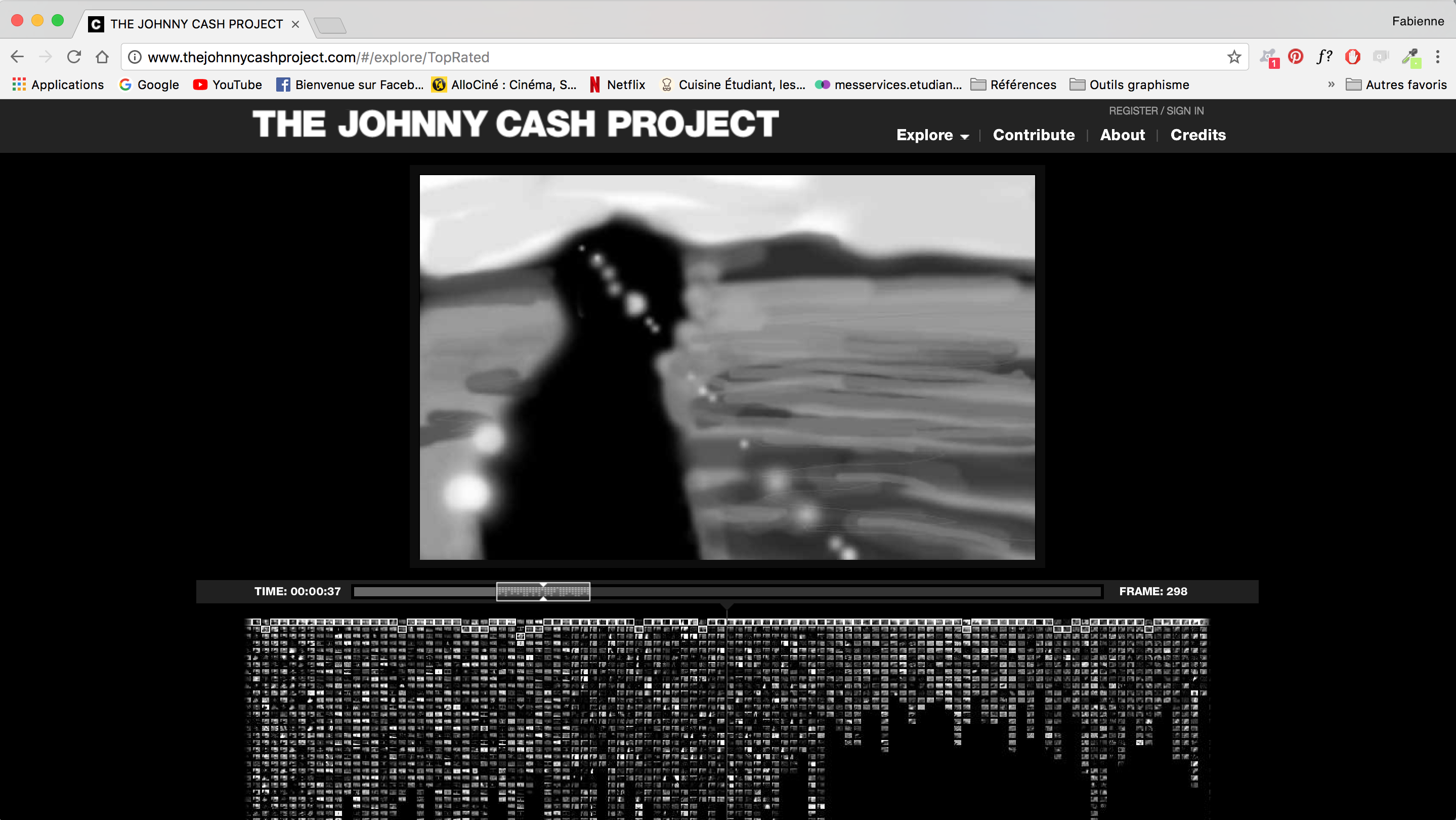Open the YouTube bookmark
Screen dimensions: 1456x820
tap(227, 85)
